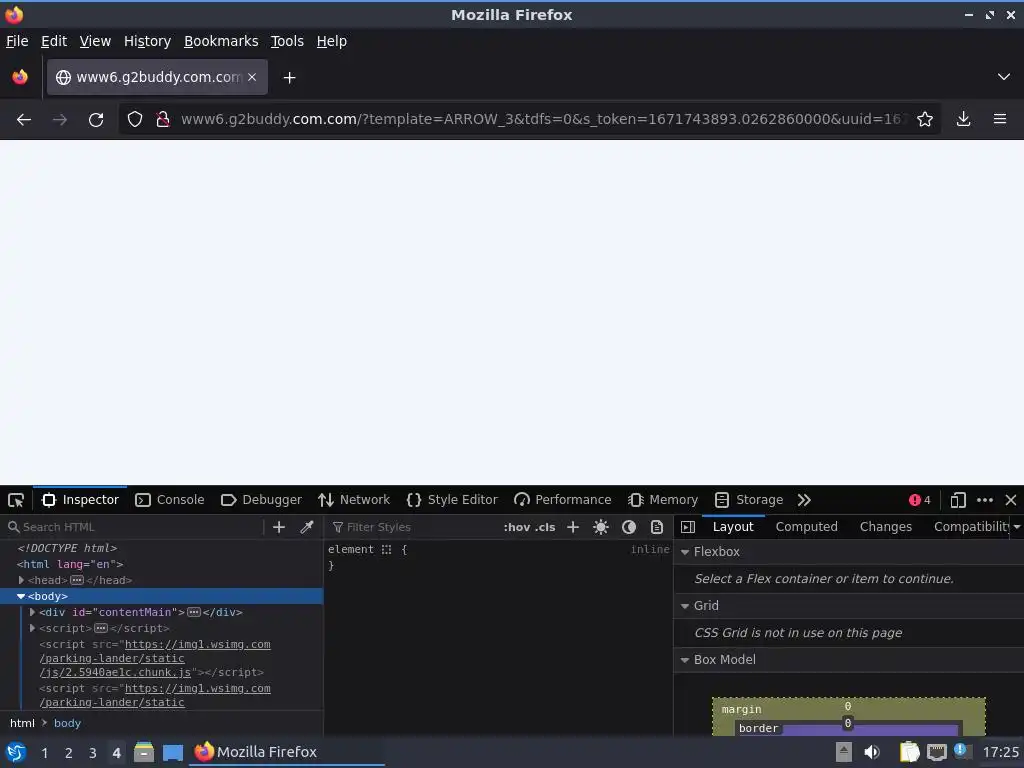Click the create new node plus icon

[279, 527]
